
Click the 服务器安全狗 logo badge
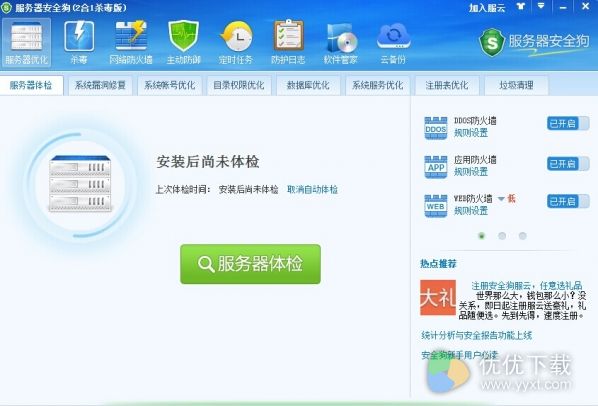tap(534, 42)
